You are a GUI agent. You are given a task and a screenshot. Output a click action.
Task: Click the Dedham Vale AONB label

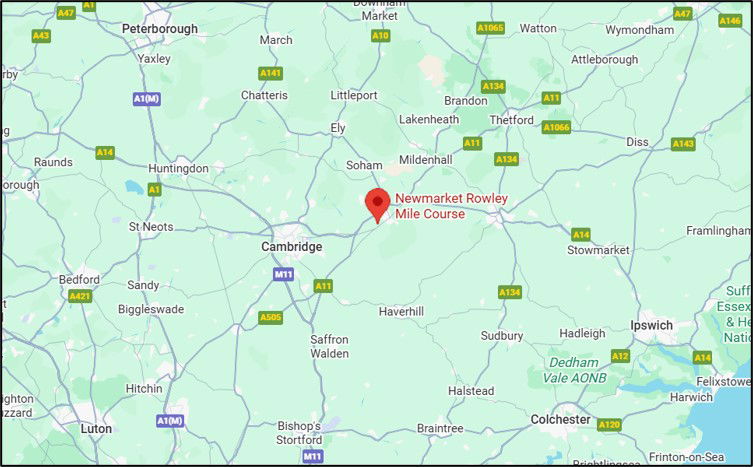tap(574, 370)
